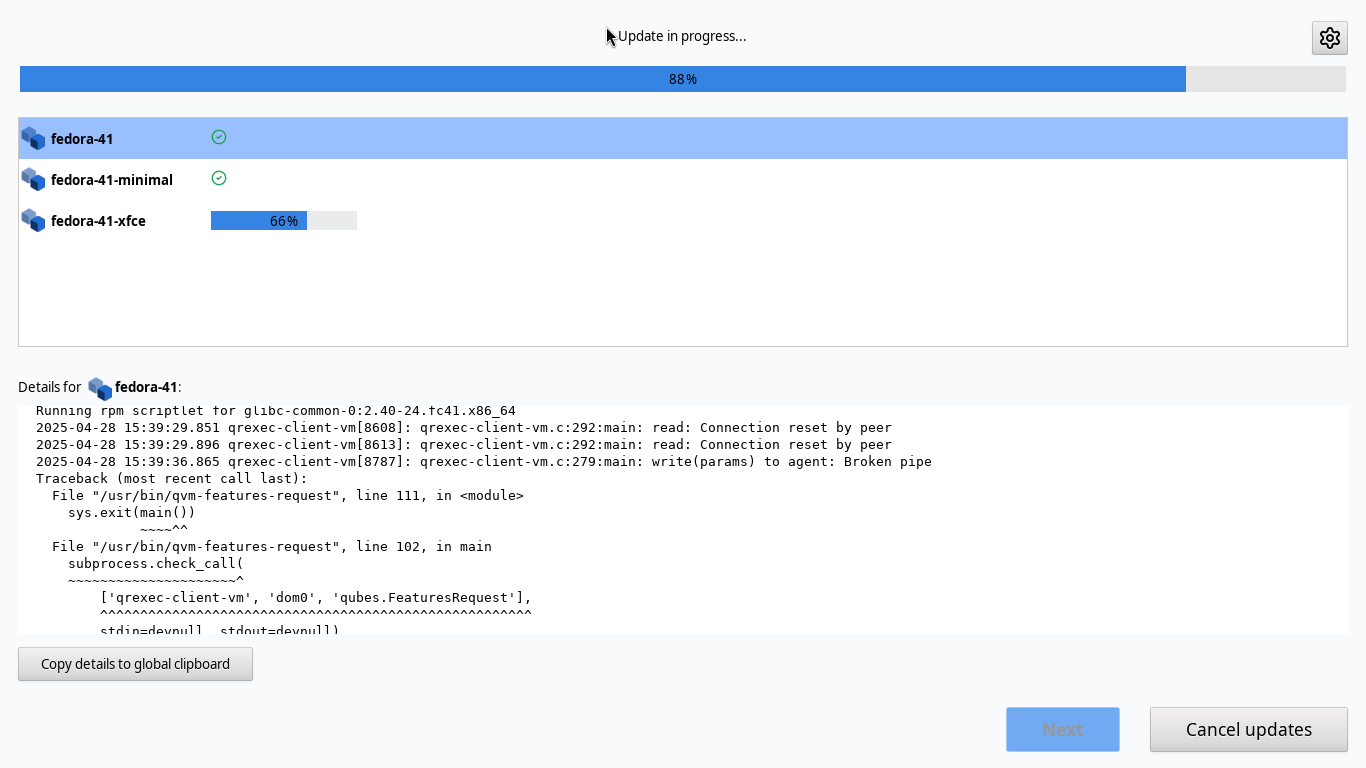
Task: Click the 'qubes.FeaturesRequest' argument line
Action: [316, 598]
